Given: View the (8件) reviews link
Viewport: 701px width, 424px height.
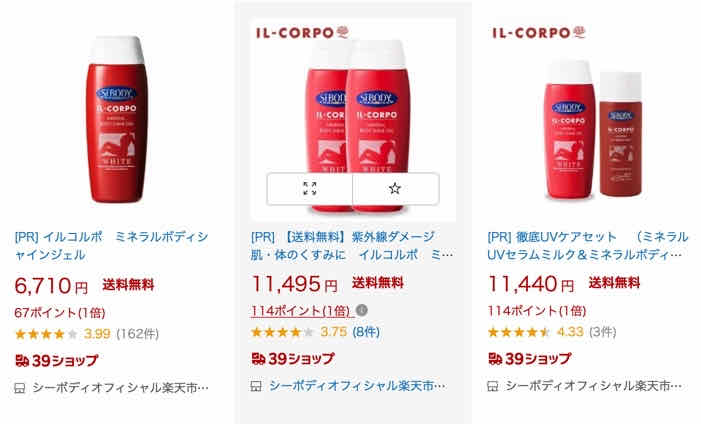Looking at the screenshot, I should point(366,332).
